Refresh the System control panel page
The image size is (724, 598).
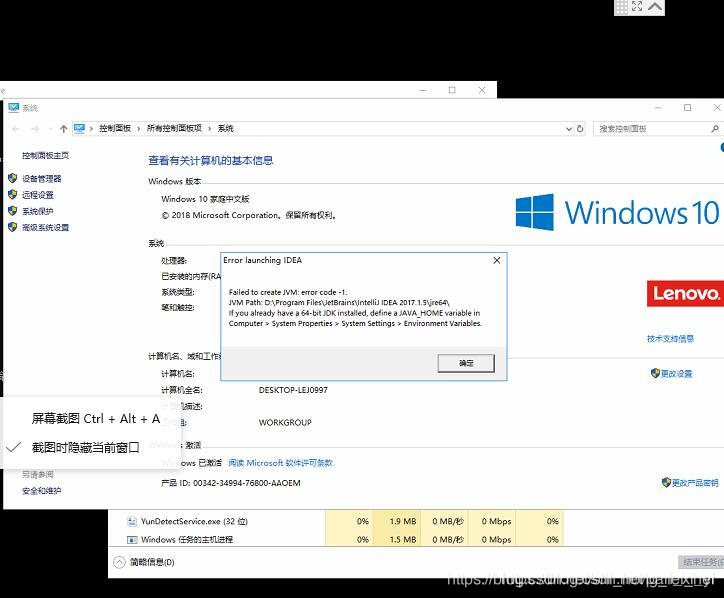coord(580,129)
